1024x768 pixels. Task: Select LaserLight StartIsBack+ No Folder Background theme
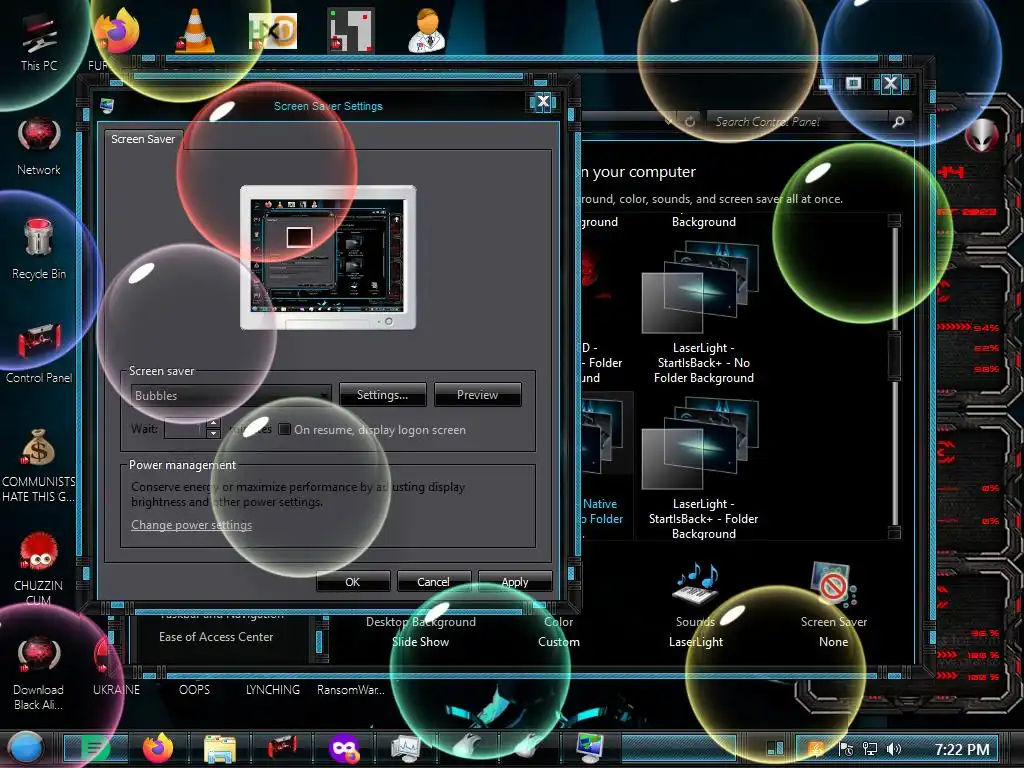point(704,313)
